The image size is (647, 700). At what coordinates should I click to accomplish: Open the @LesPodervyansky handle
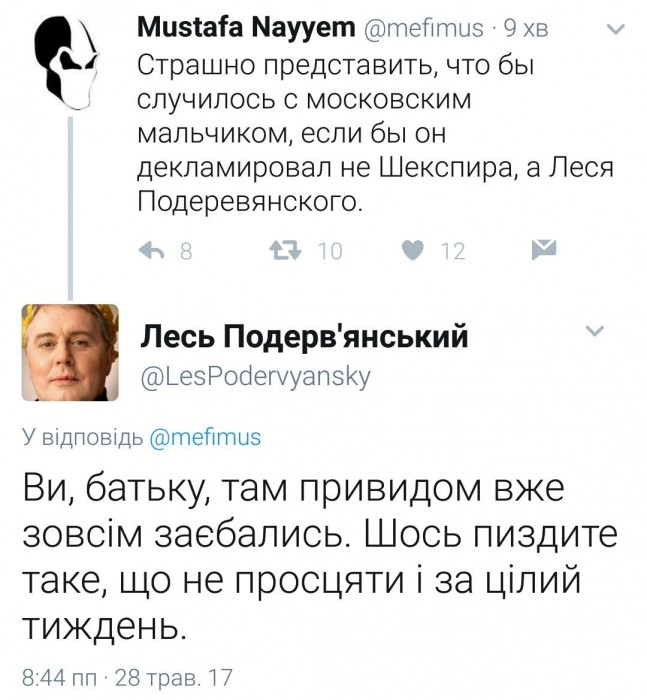click(x=255, y=378)
